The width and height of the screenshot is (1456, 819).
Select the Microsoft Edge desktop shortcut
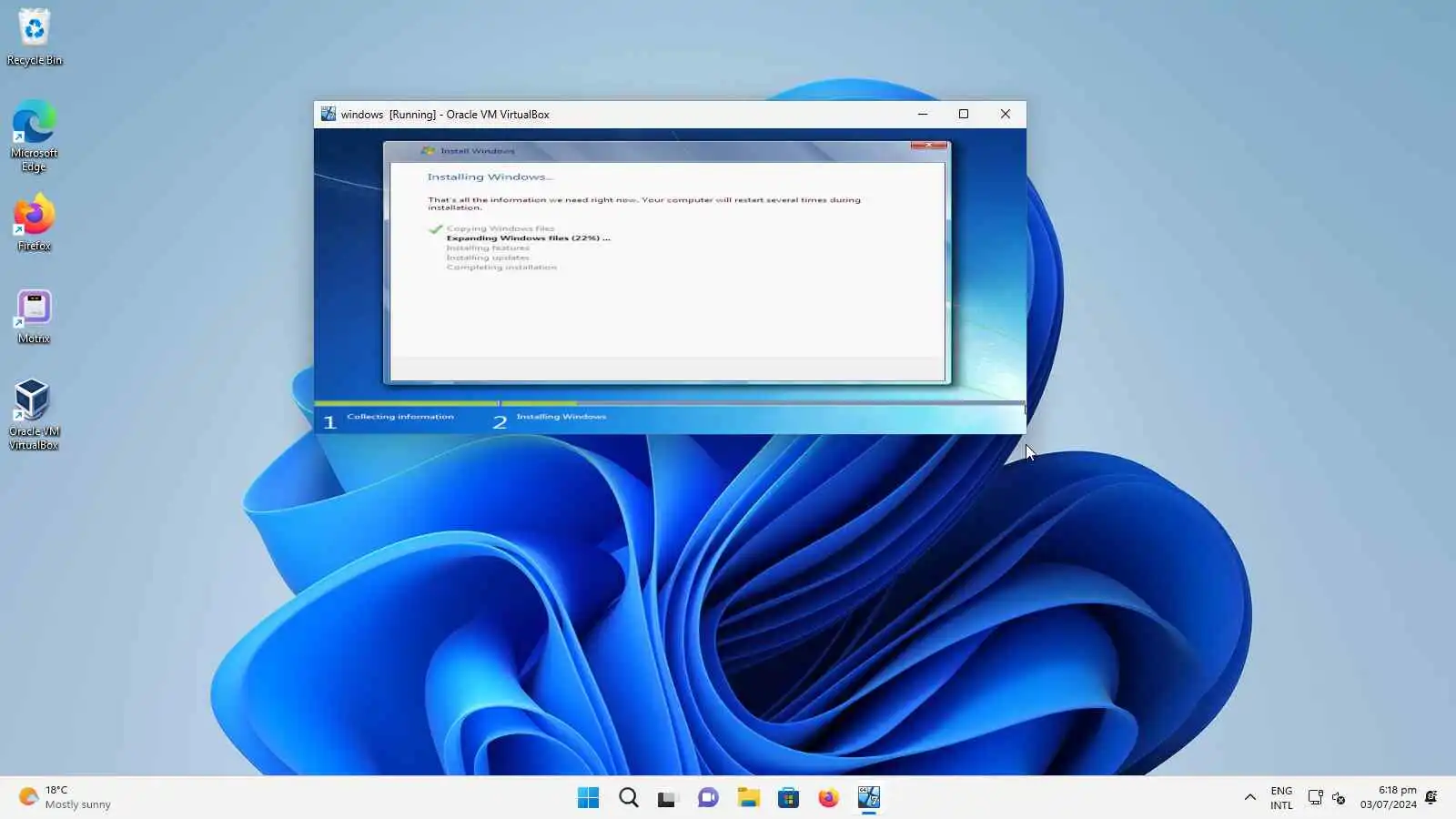click(35, 136)
